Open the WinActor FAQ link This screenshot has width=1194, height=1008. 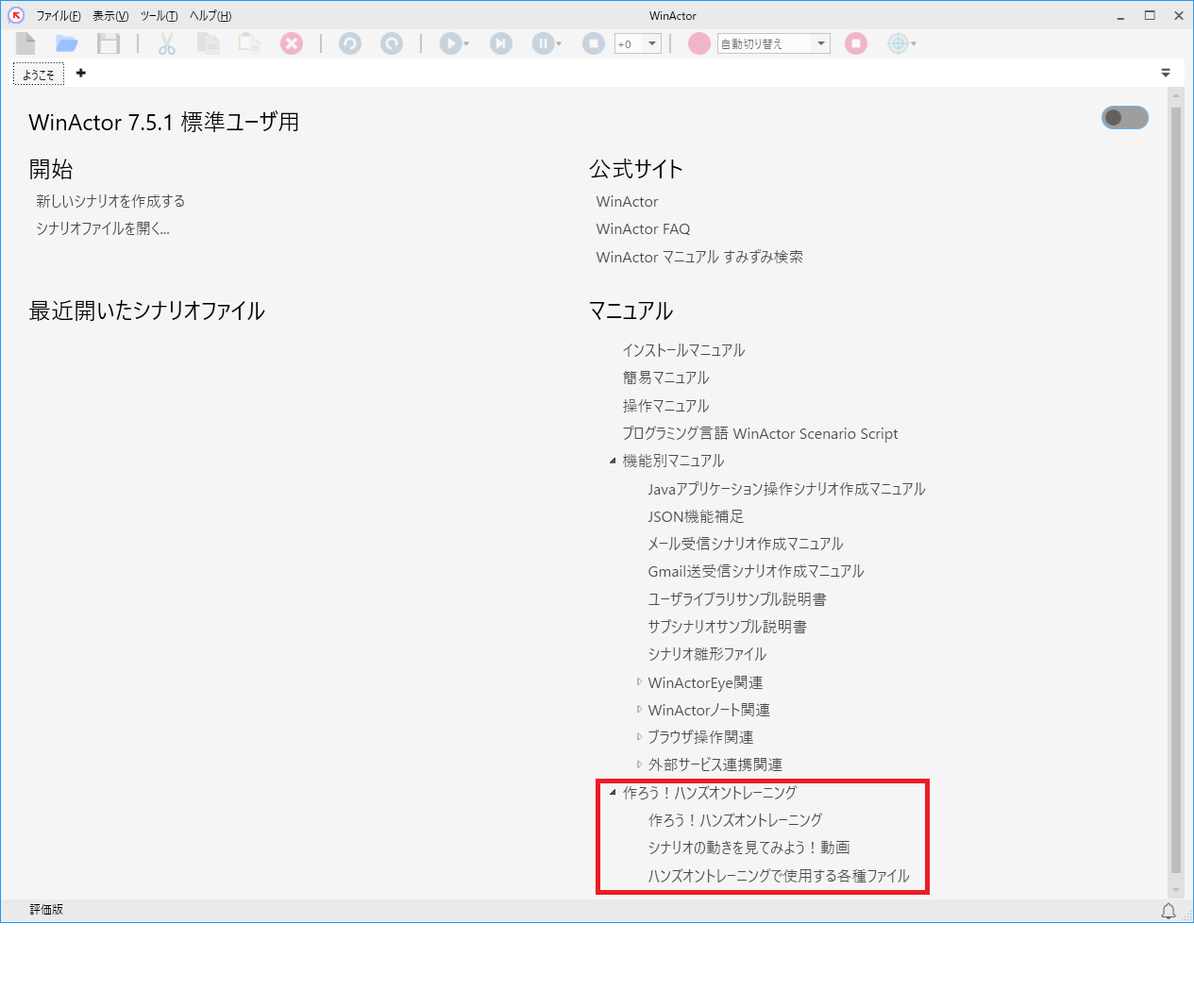click(x=643, y=228)
